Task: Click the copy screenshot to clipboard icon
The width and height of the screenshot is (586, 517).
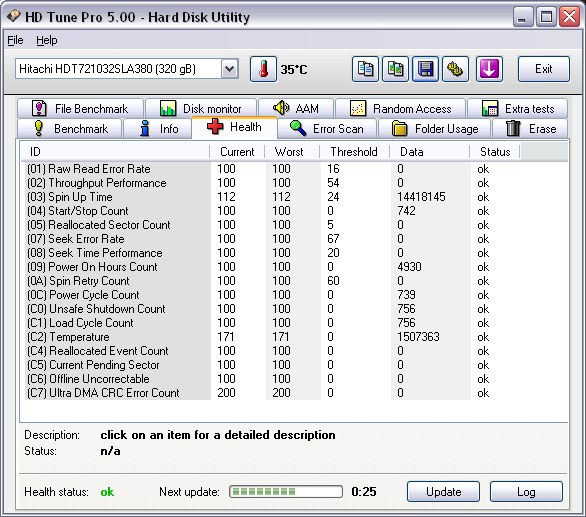Action: pos(395,69)
